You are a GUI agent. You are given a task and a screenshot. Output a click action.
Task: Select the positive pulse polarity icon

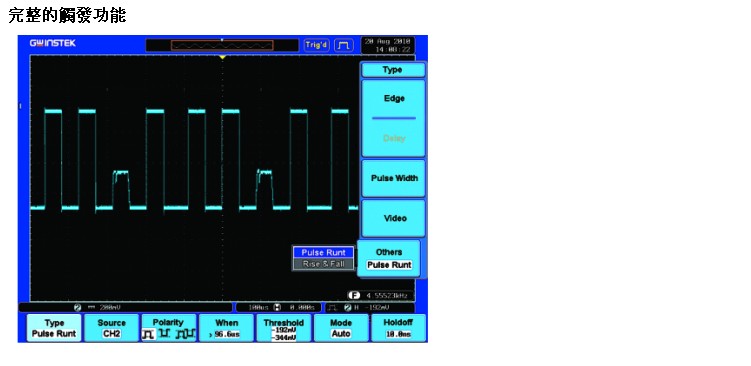(148, 334)
